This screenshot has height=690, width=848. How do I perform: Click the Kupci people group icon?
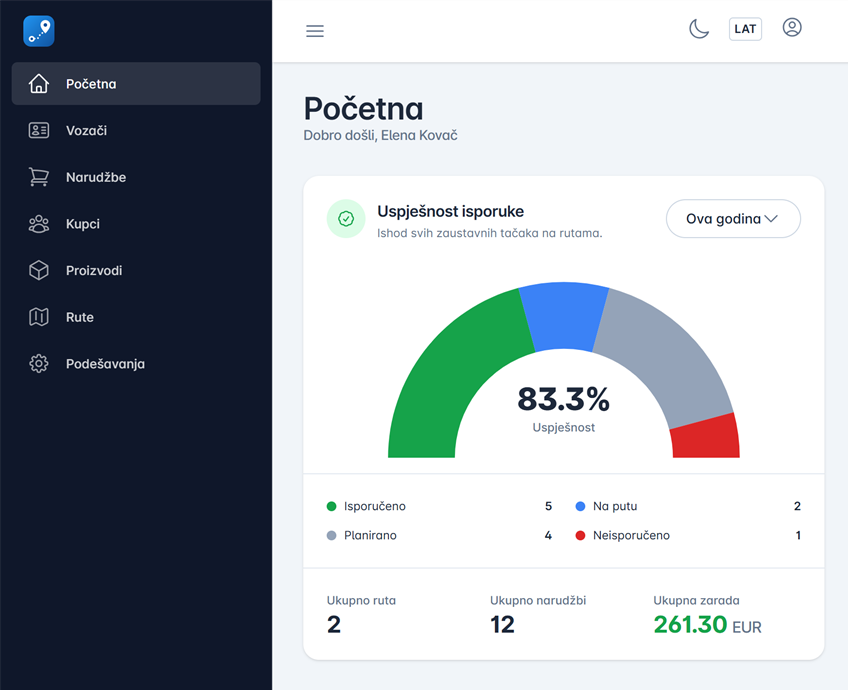[x=38, y=224]
